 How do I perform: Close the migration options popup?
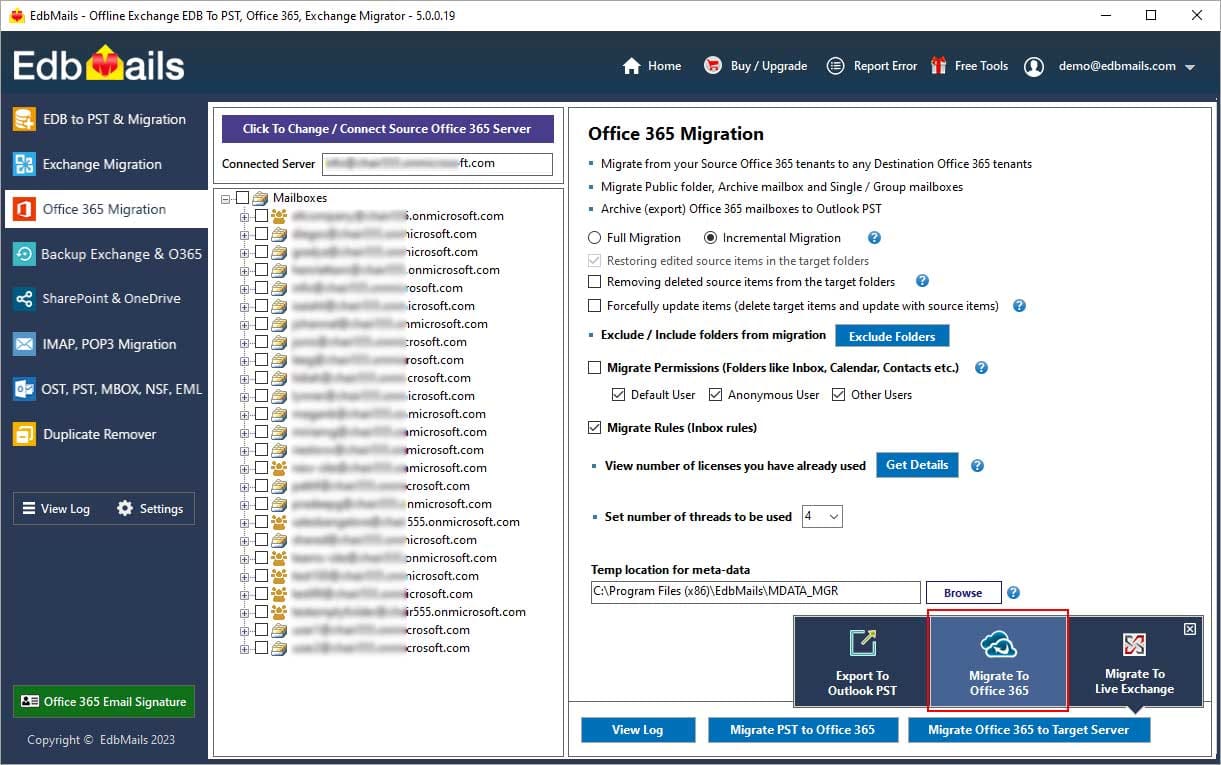1189,629
